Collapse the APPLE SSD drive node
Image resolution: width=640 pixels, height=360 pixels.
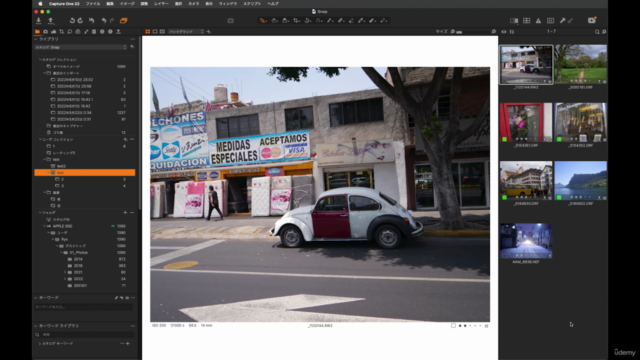tap(44, 226)
